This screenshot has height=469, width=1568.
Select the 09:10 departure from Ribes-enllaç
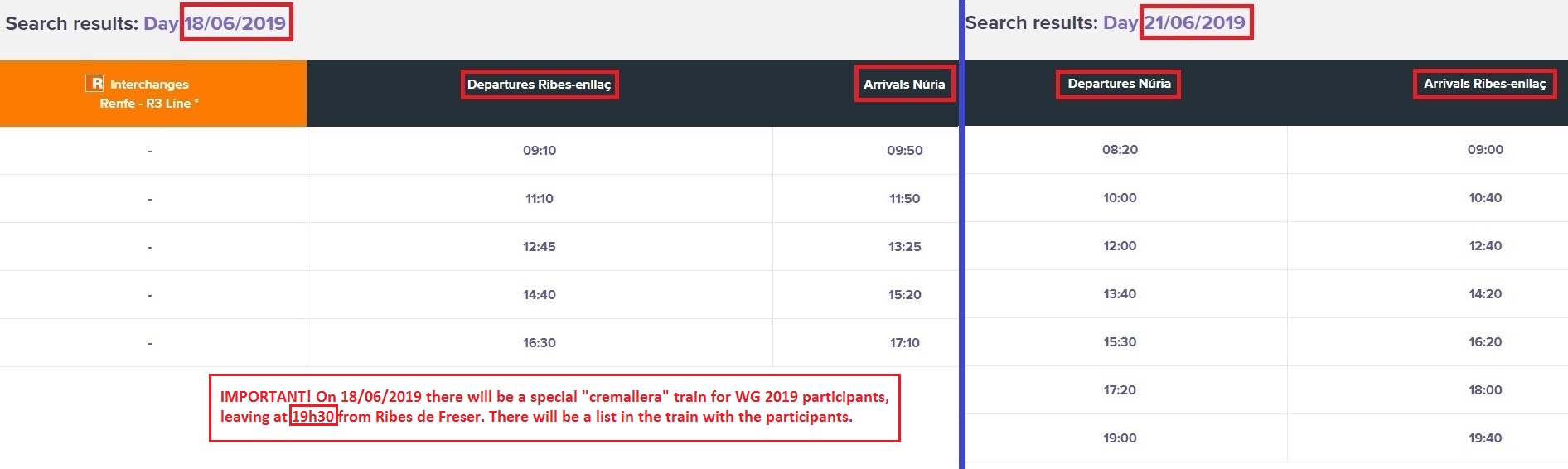pyautogui.click(x=540, y=151)
